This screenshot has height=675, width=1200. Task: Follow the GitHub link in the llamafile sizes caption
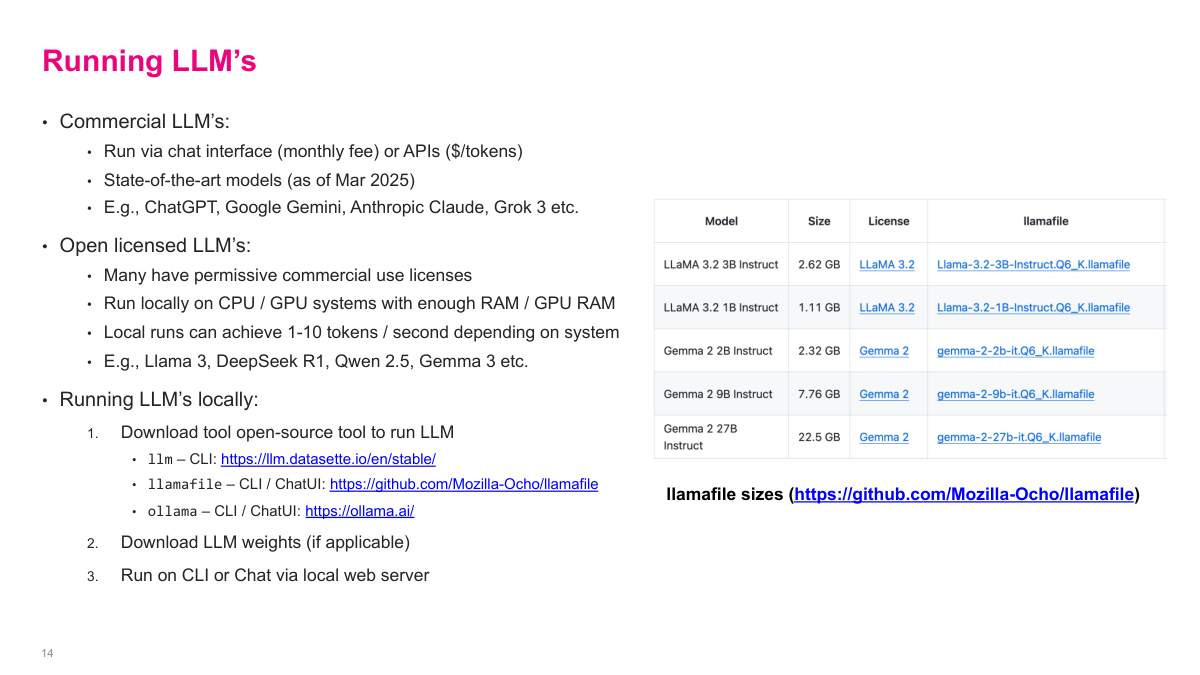(964, 494)
